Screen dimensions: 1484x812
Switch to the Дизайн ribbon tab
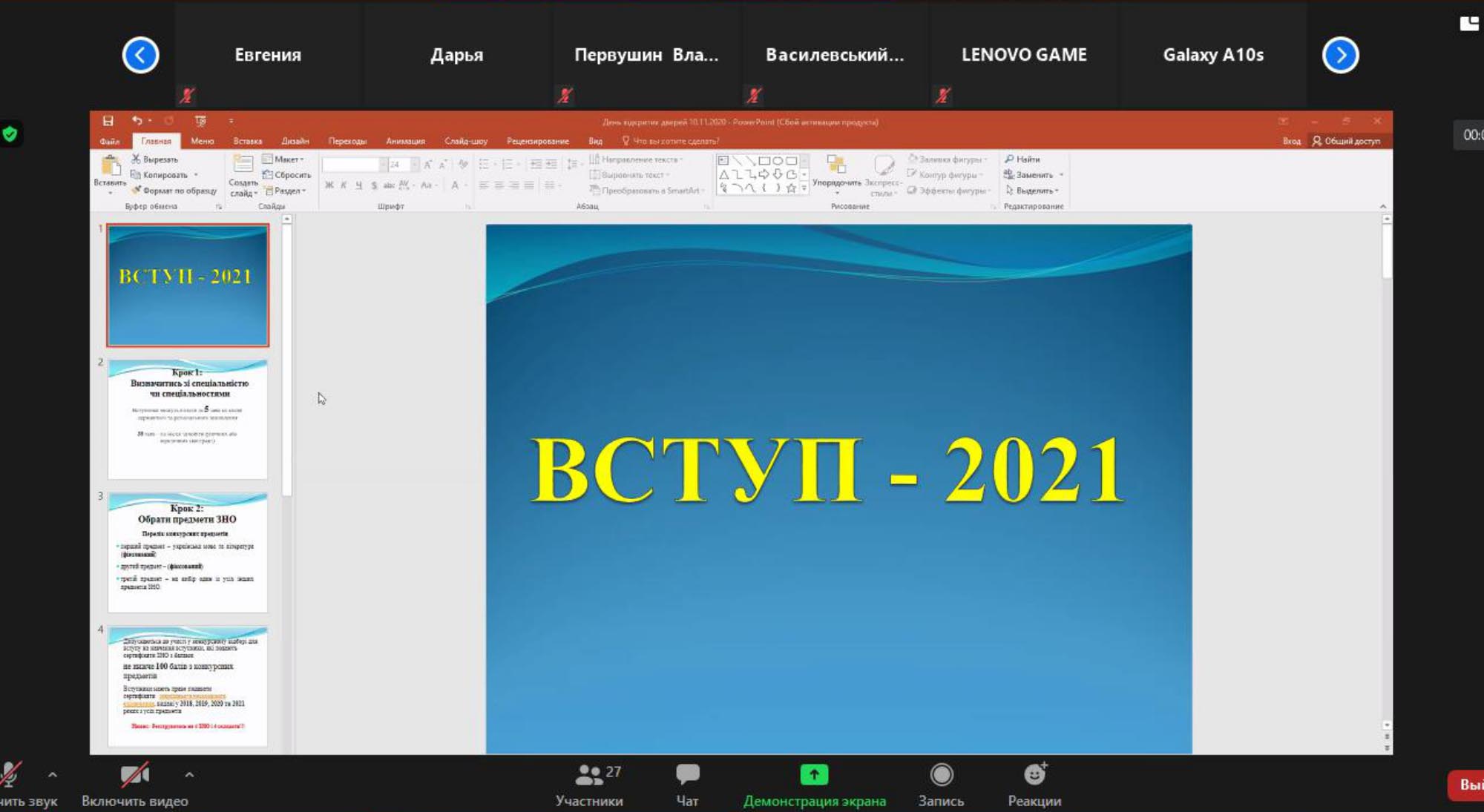(295, 141)
